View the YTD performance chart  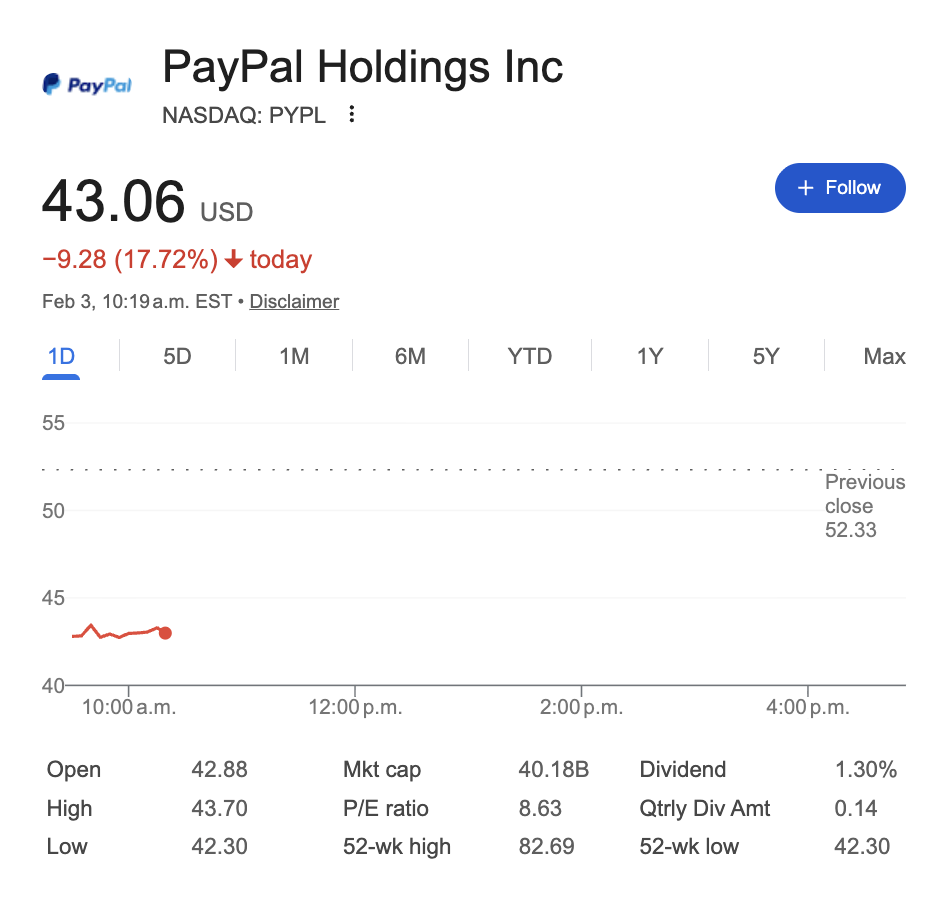pos(529,356)
